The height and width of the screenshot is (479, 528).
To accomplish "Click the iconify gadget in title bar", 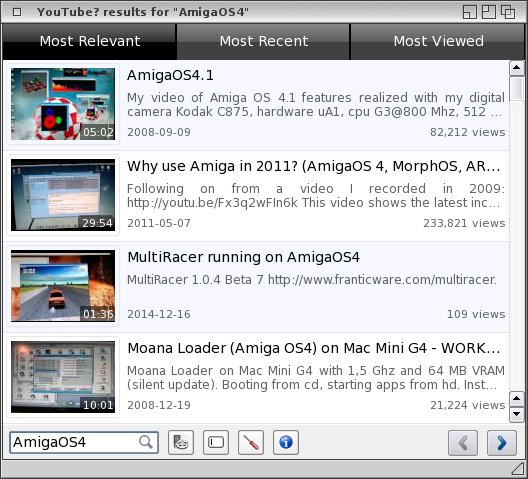I will point(469,12).
